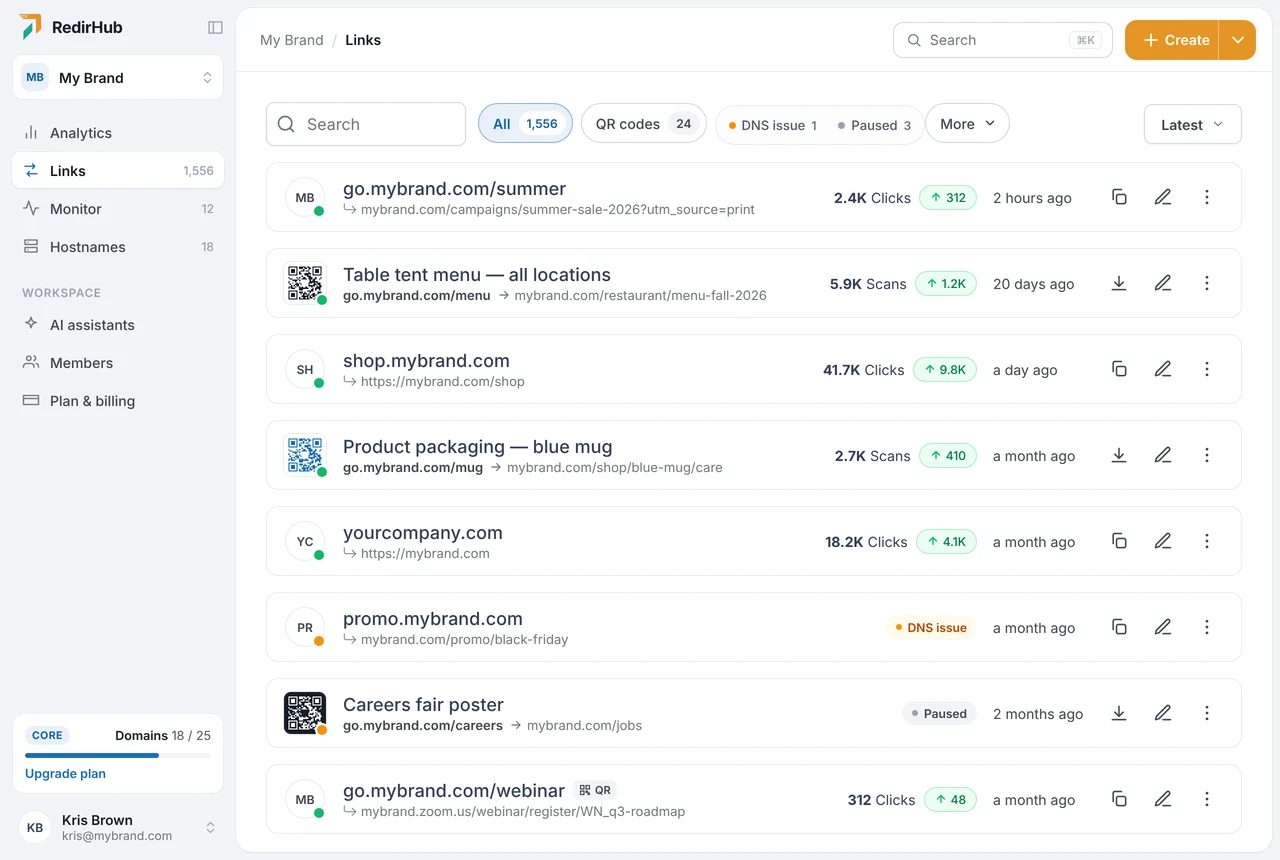Open the My Brand workspace switcher

tap(118, 77)
